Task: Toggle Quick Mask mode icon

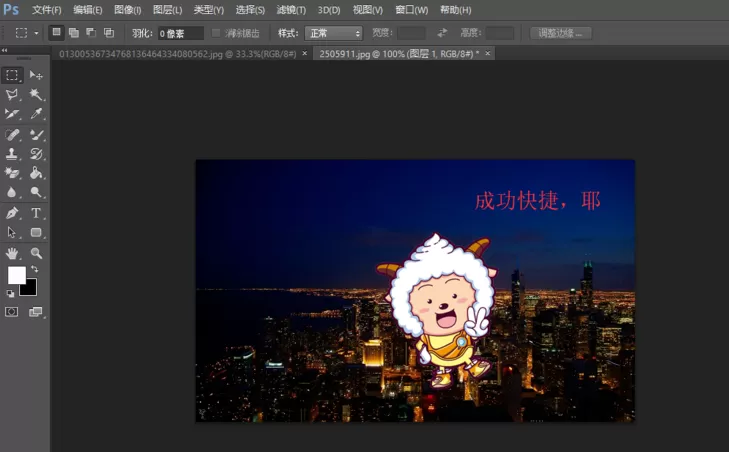Action: click(12, 312)
